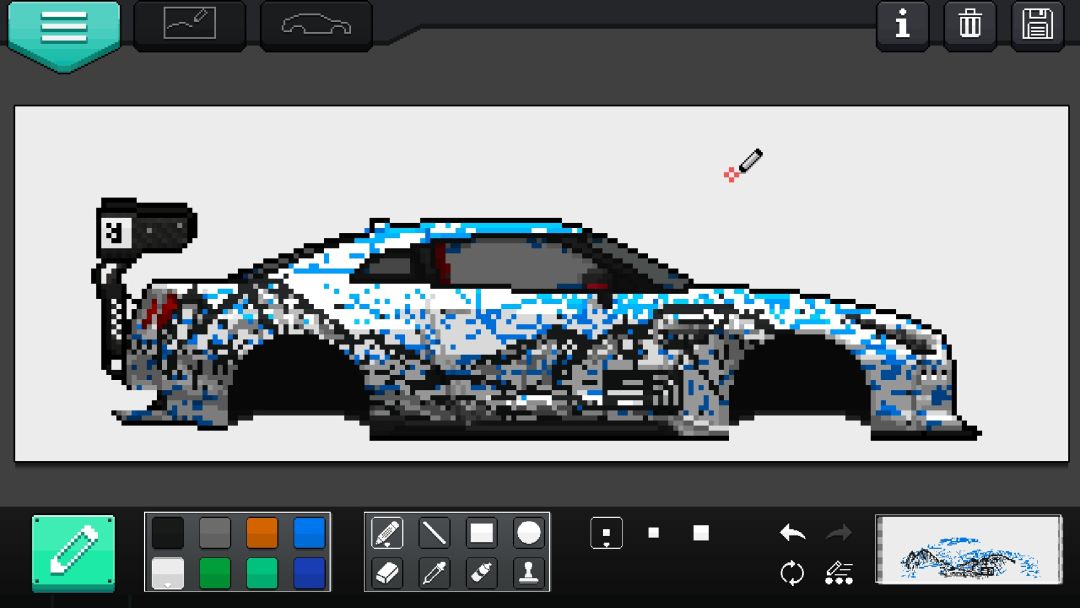Viewport: 1080px width, 608px height.
Task: Select the rectangle shape tool
Action: coord(481,533)
